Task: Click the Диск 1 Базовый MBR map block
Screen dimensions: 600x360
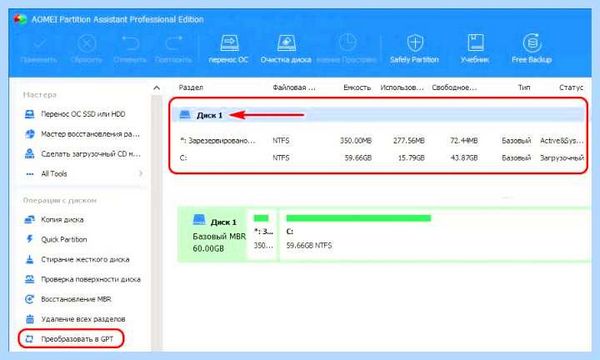Action: click(x=212, y=235)
